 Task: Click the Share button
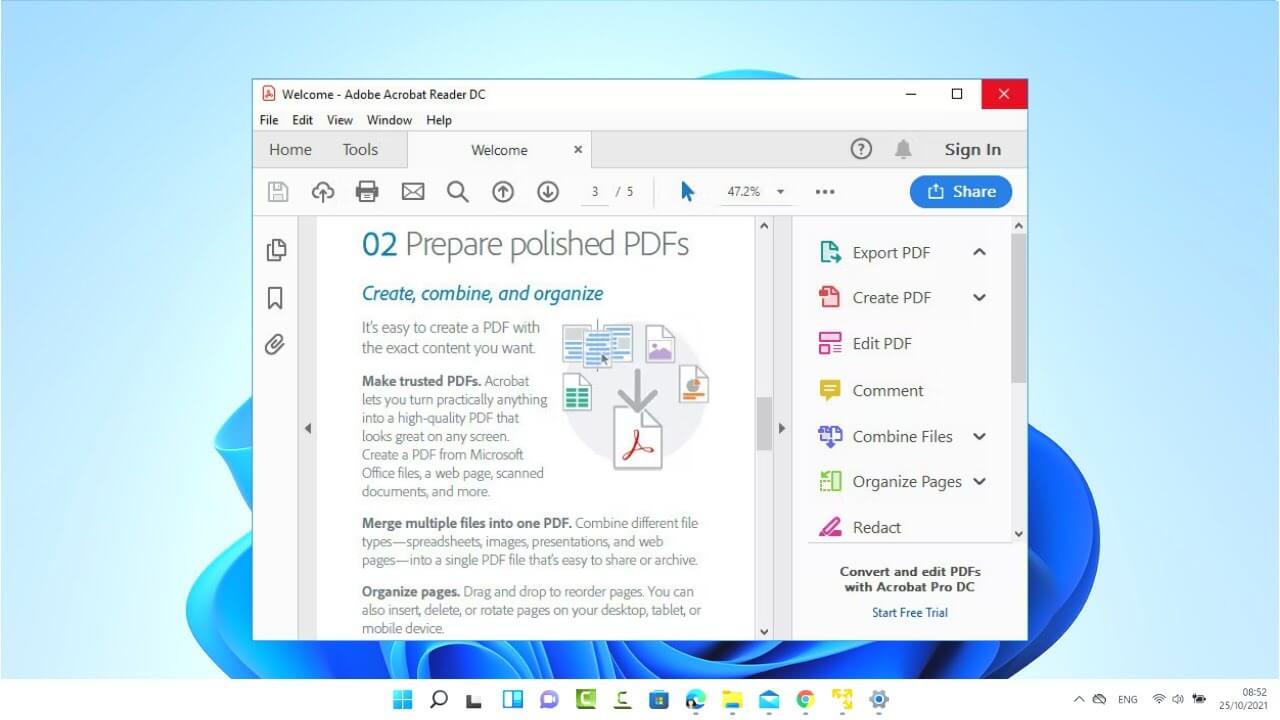[960, 191]
